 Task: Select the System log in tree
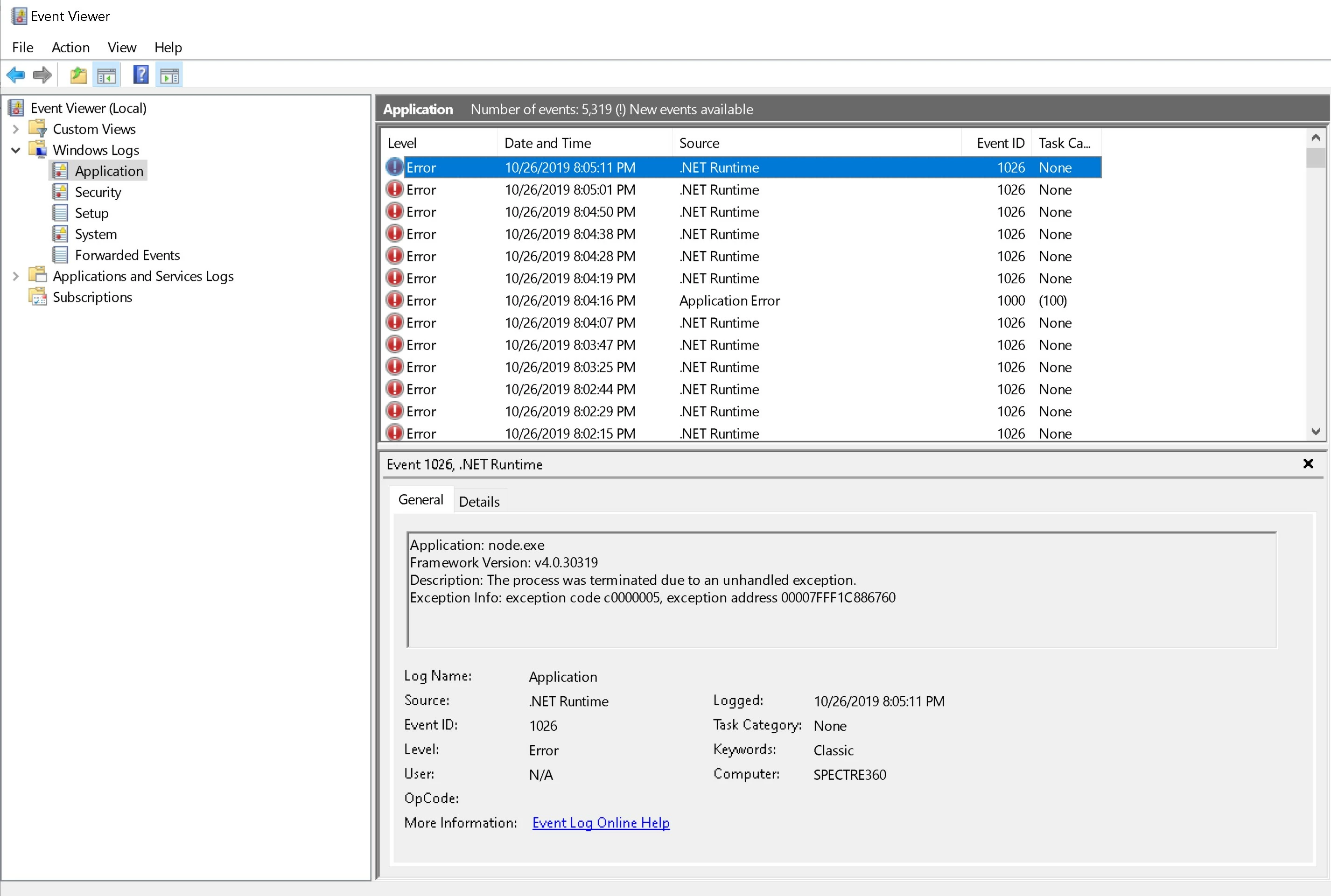pos(96,234)
